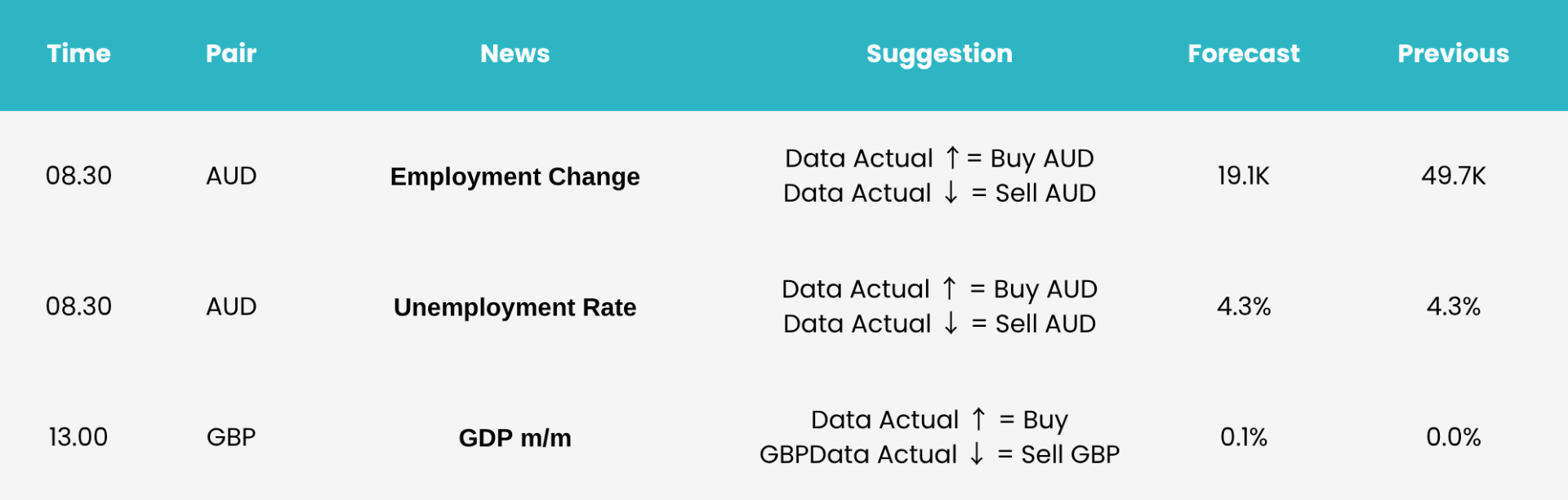Open the Unemployment Rate news entry

514,308
